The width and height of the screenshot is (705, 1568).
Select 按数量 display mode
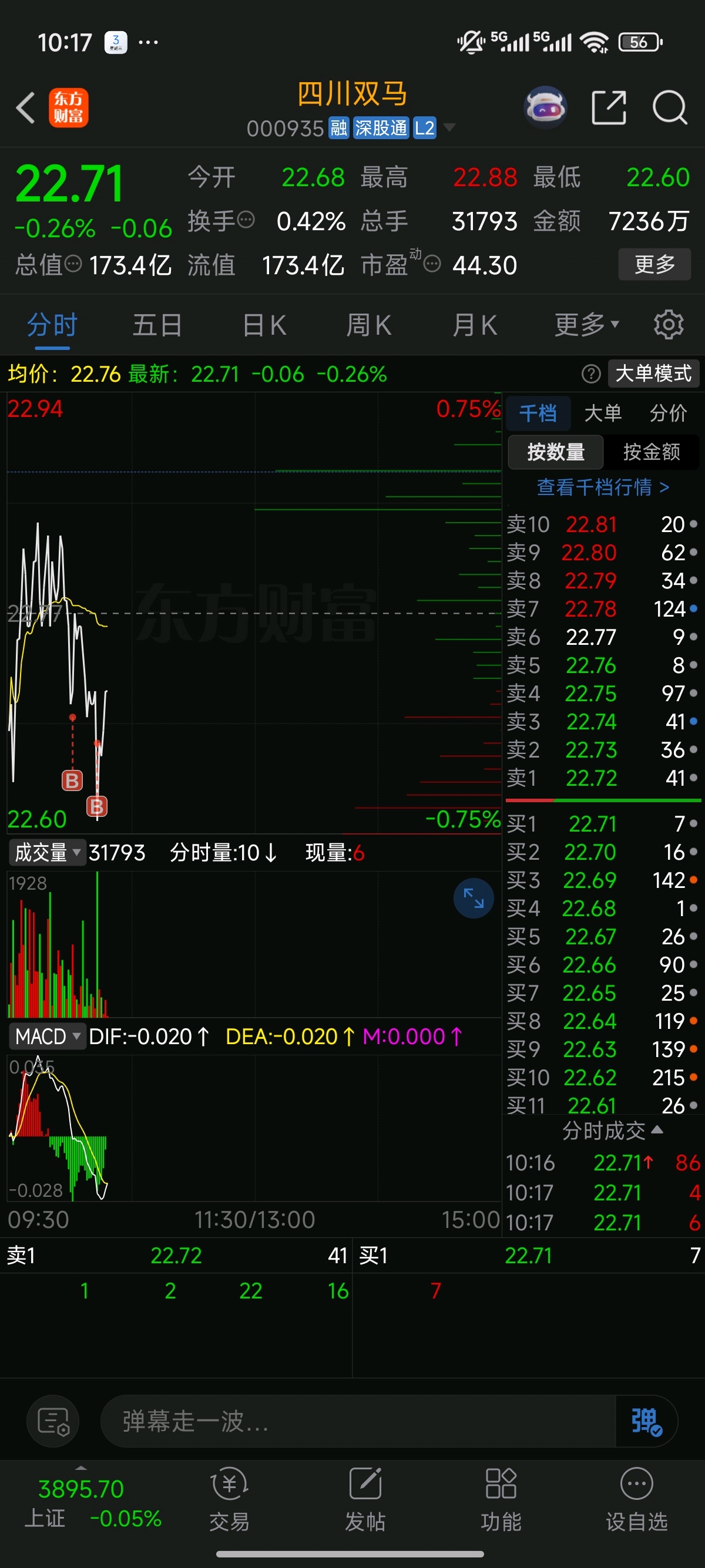pos(555,452)
